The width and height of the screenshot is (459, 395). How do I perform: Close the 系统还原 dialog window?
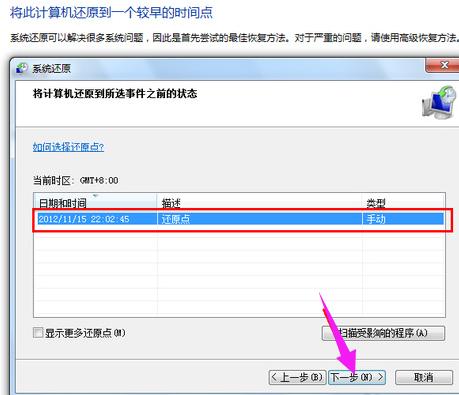[x=443, y=65]
